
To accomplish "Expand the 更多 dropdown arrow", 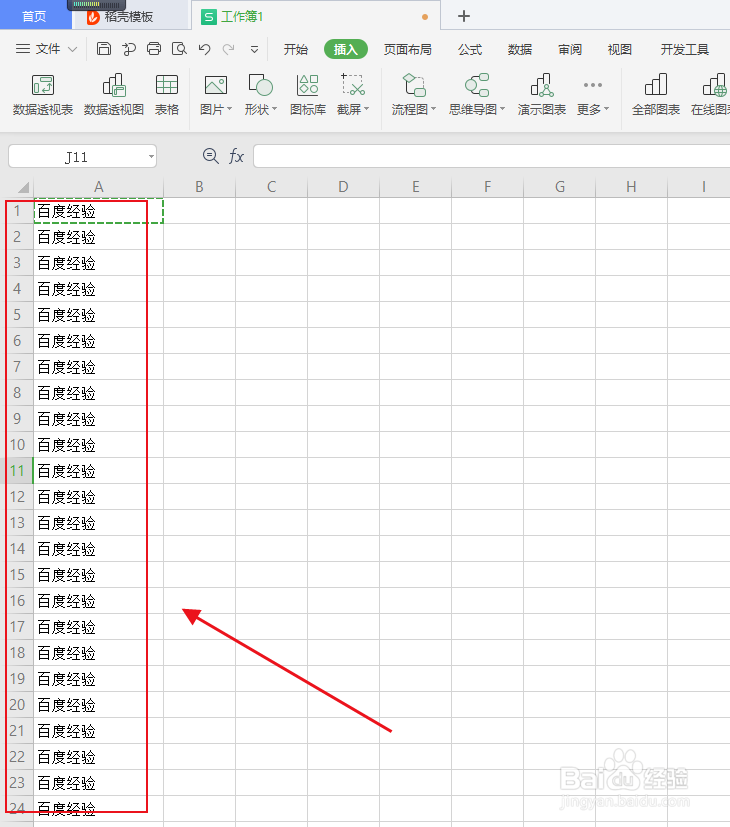I will [607, 109].
